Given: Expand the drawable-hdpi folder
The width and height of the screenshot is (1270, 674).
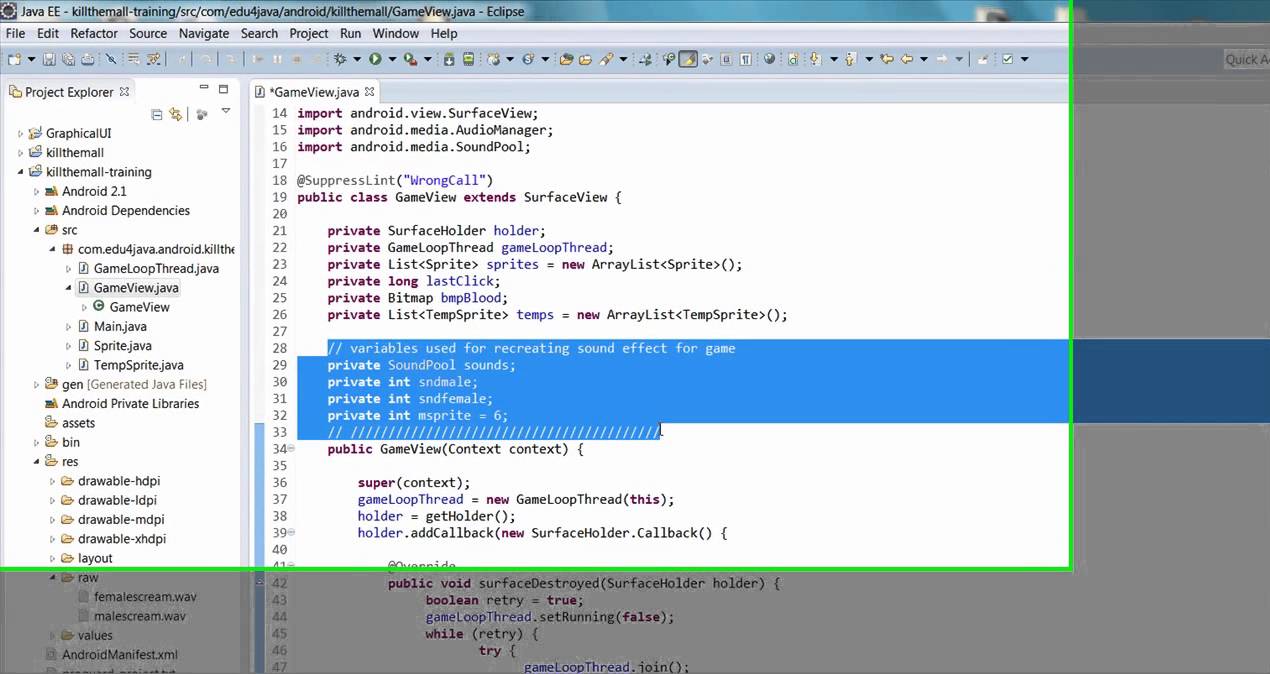Looking at the screenshot, I should click(53, 481).
